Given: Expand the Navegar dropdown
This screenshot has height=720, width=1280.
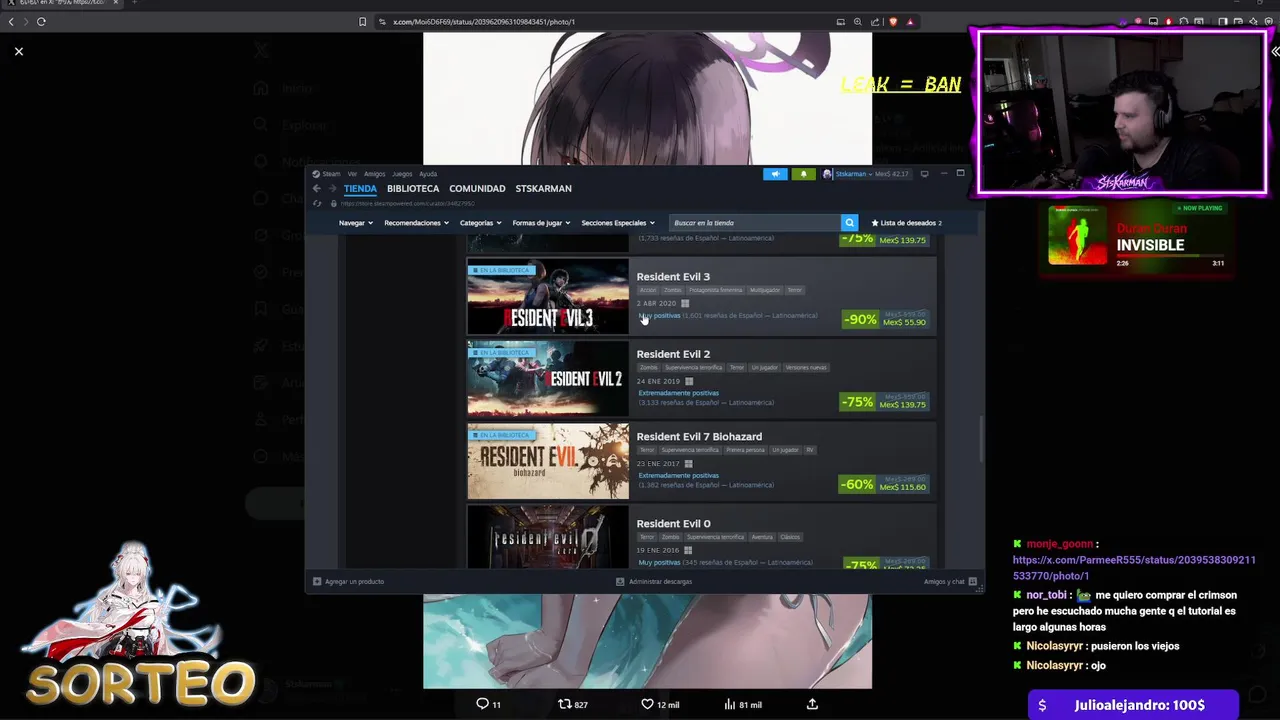Looking at the screenshot, I should [355, 223].
